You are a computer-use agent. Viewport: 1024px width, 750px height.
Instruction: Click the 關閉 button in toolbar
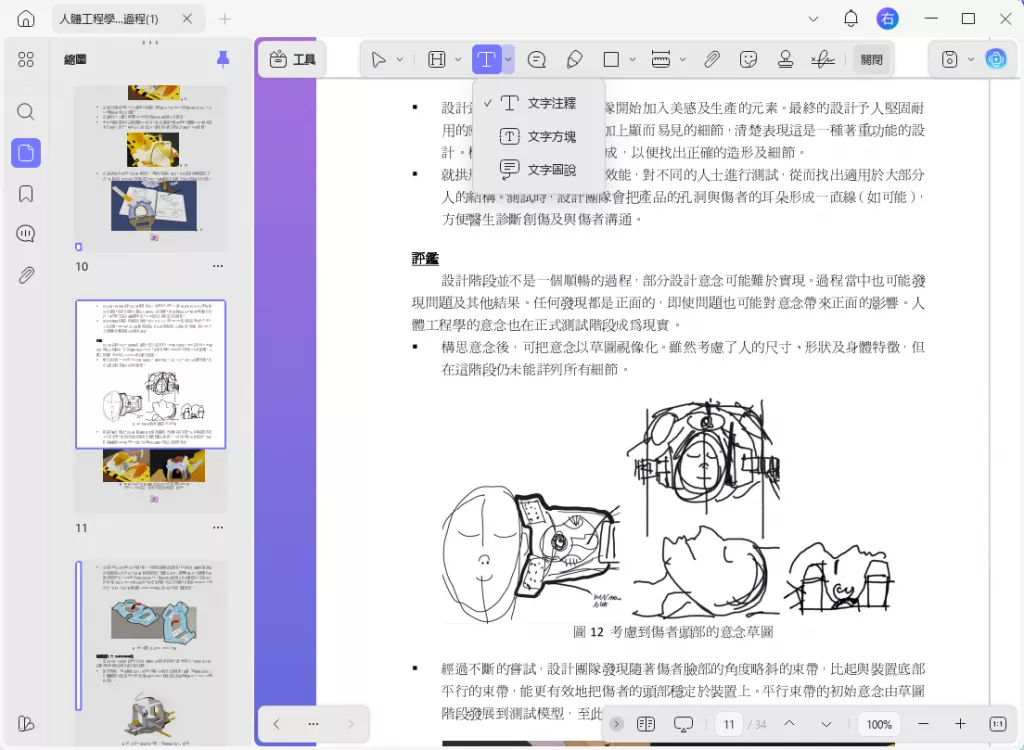pos(872,59)
